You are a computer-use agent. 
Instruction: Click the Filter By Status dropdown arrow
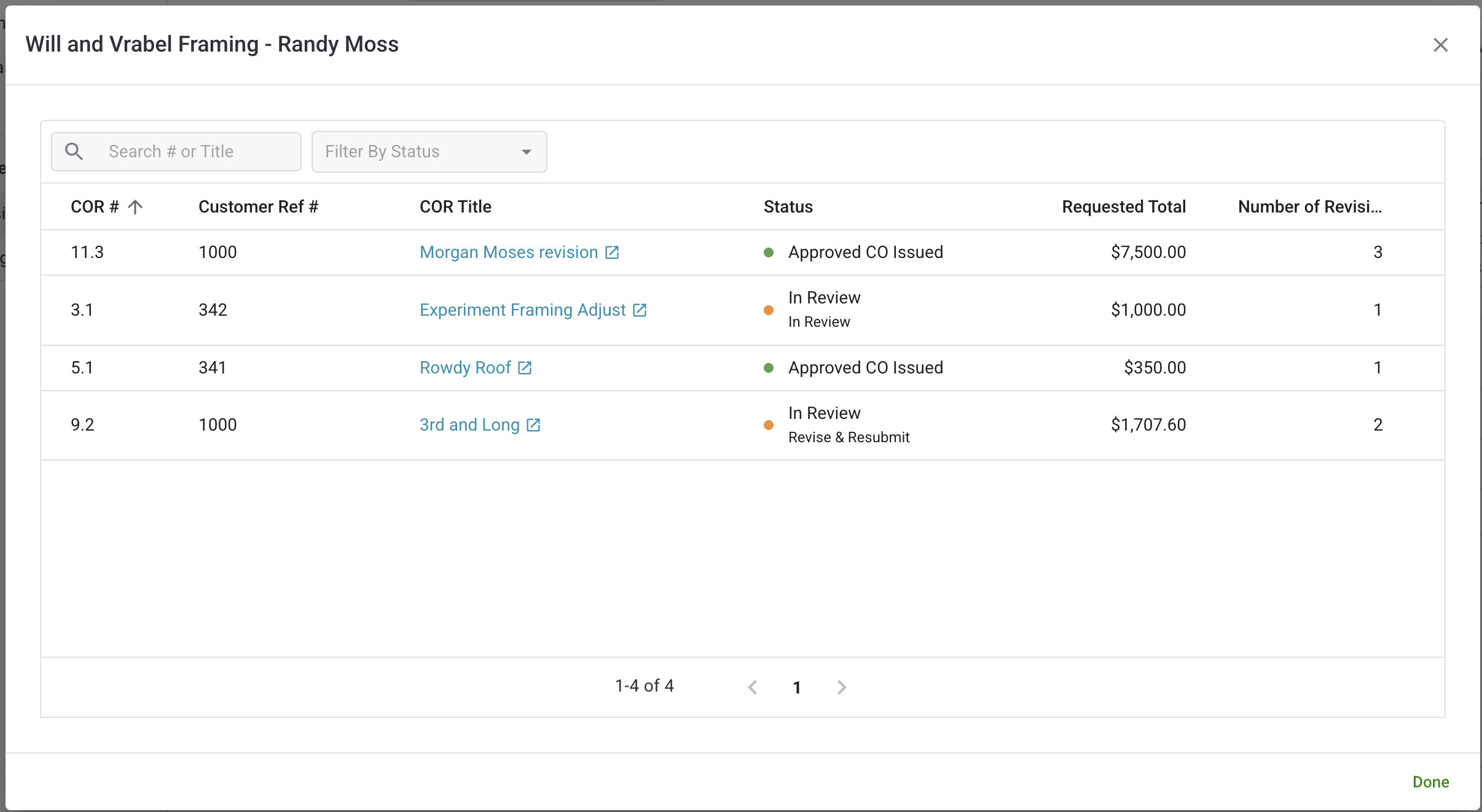pos(526,152)
